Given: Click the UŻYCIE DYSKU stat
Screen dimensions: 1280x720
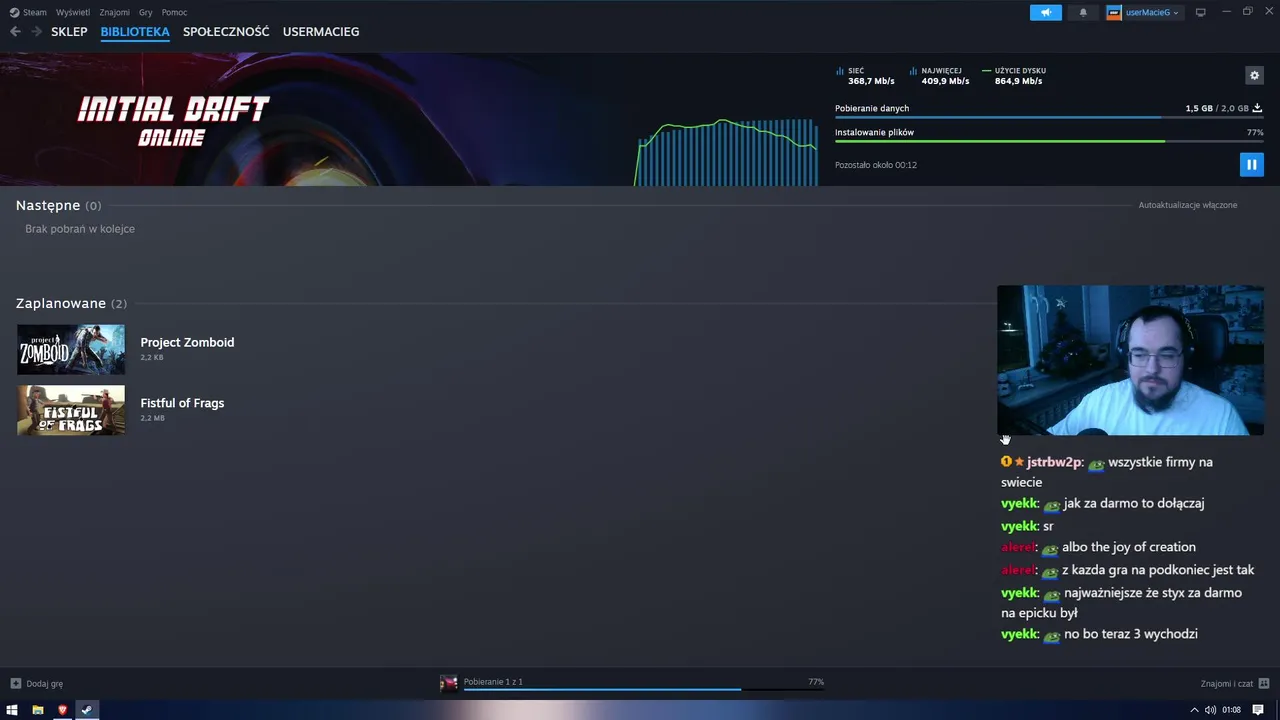Looking at the screenshot, I should click(x=1014, y=76).
